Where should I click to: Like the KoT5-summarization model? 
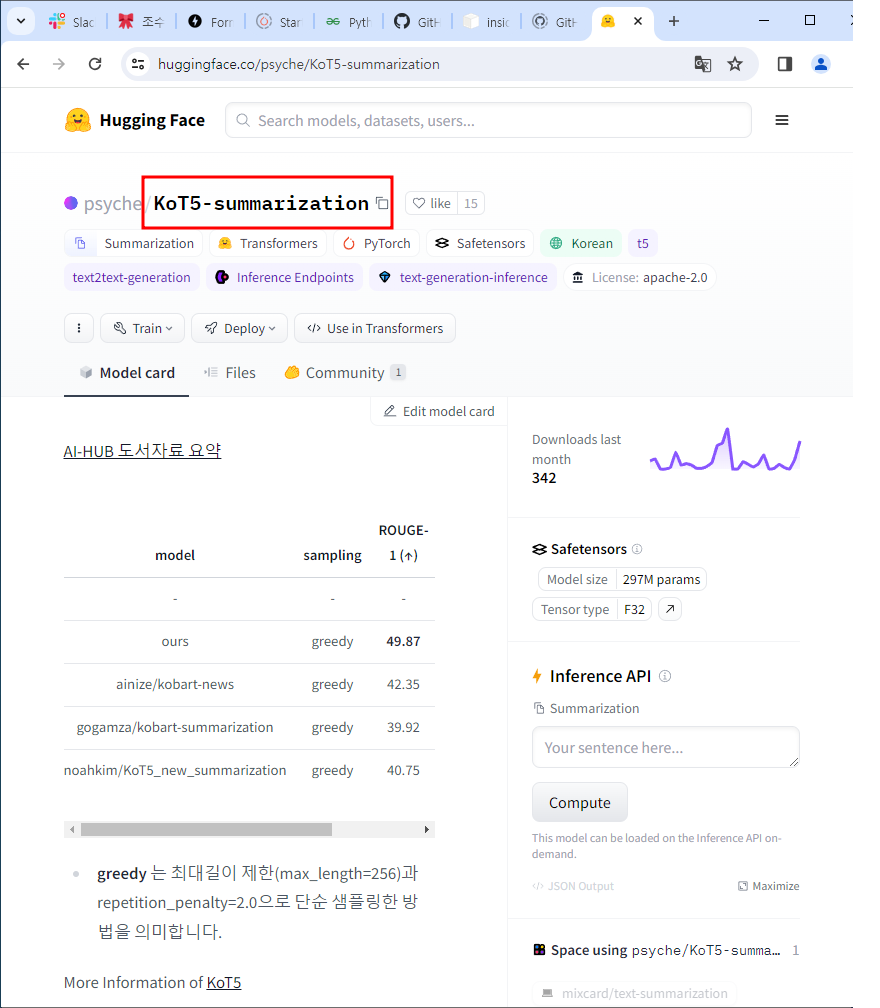(x=431, y=203)
